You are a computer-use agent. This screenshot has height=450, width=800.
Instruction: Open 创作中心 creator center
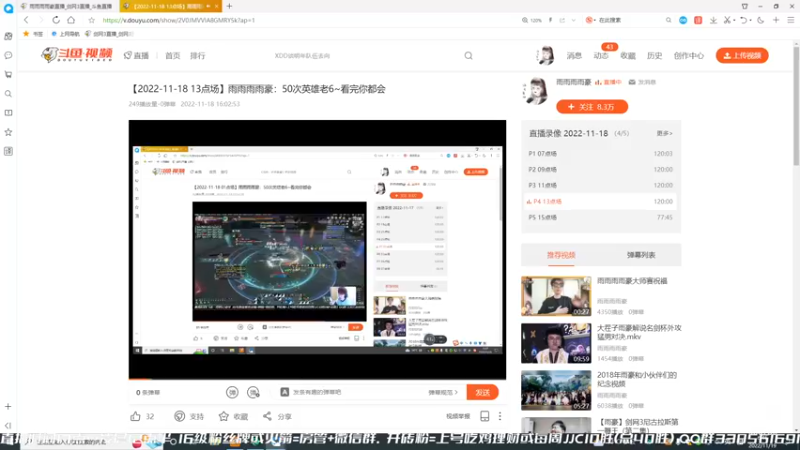[688, 56]
